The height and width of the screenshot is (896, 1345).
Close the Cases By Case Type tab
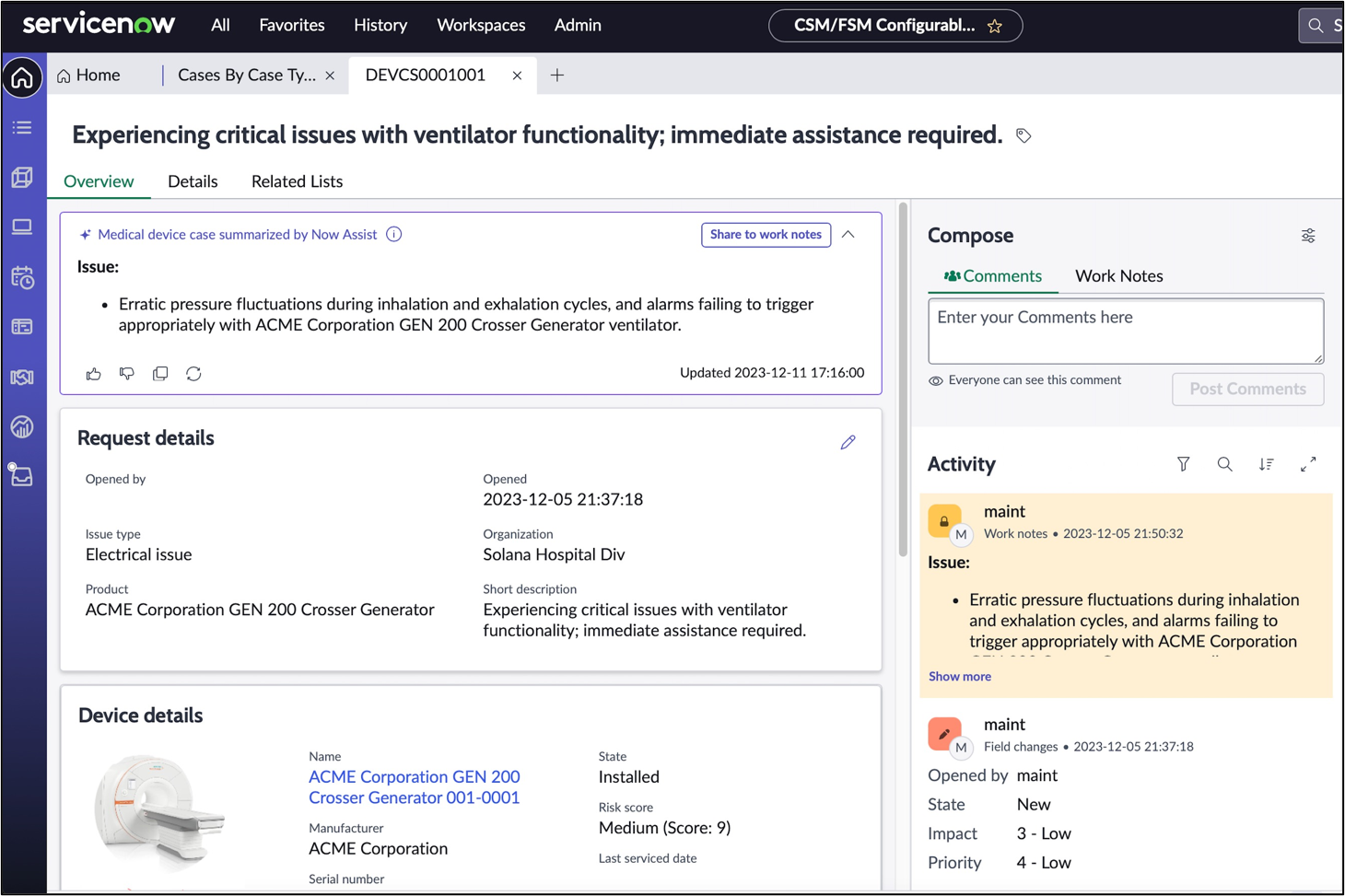click(x=330, y=76)
